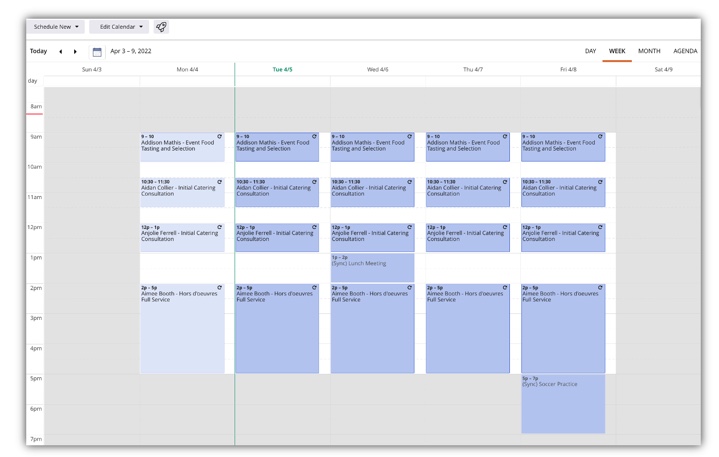Viewport: 719px width, 457px height.
Task: Click recurring icon on Thursday Anjolie Ferrell event
Action: click(x=505, y=227)
